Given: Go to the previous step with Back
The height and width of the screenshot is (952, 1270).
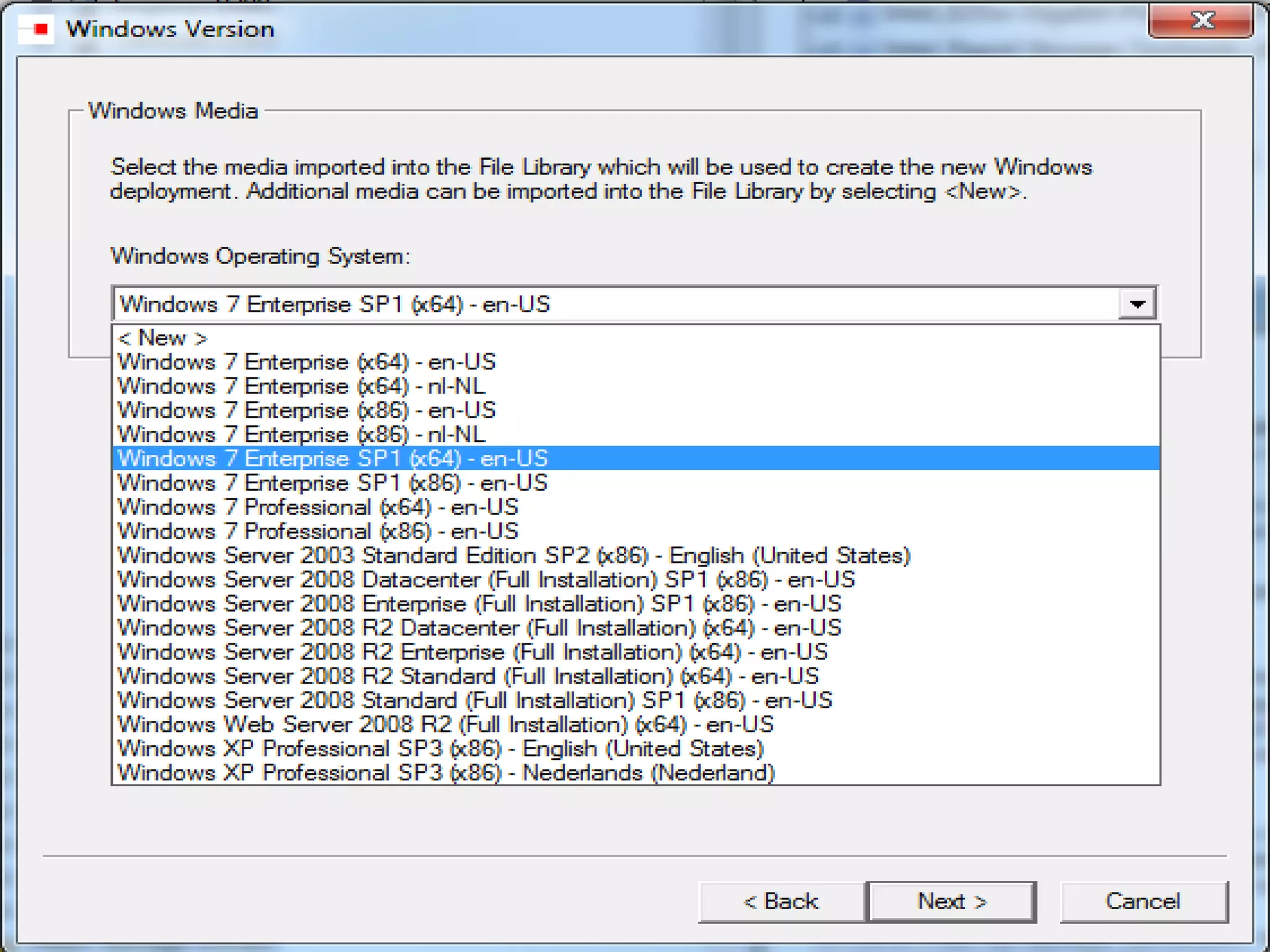Looking at the screenshot, I should point(781,901).
